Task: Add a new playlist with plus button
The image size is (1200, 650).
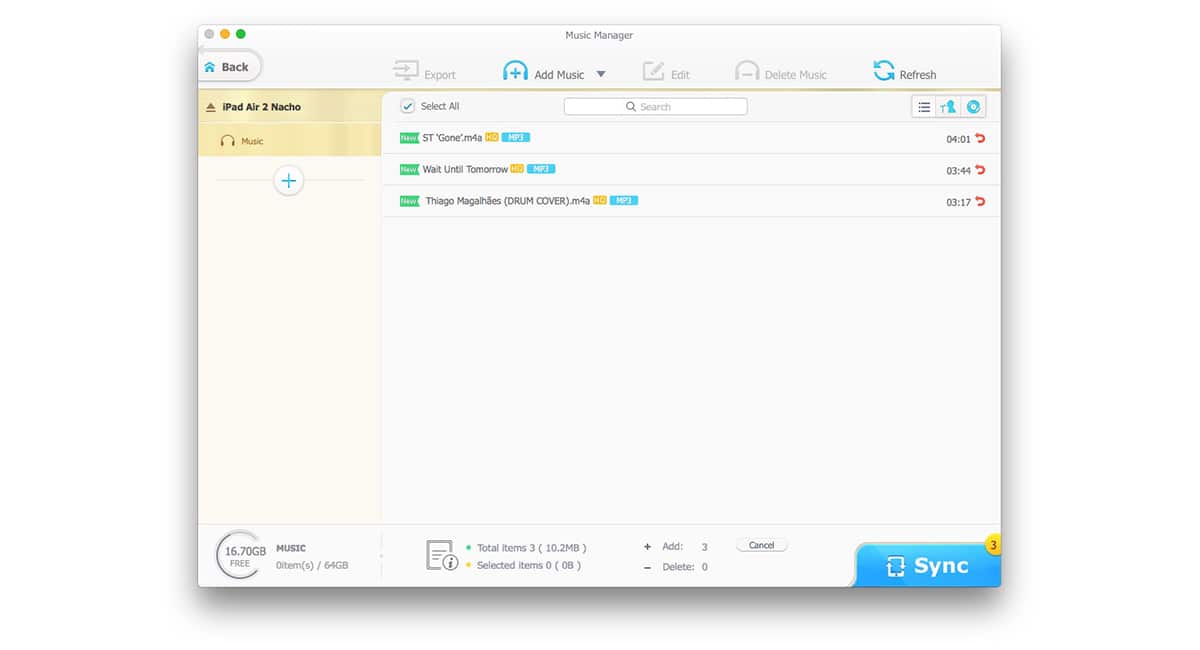Action: click(x=289, y=181)
